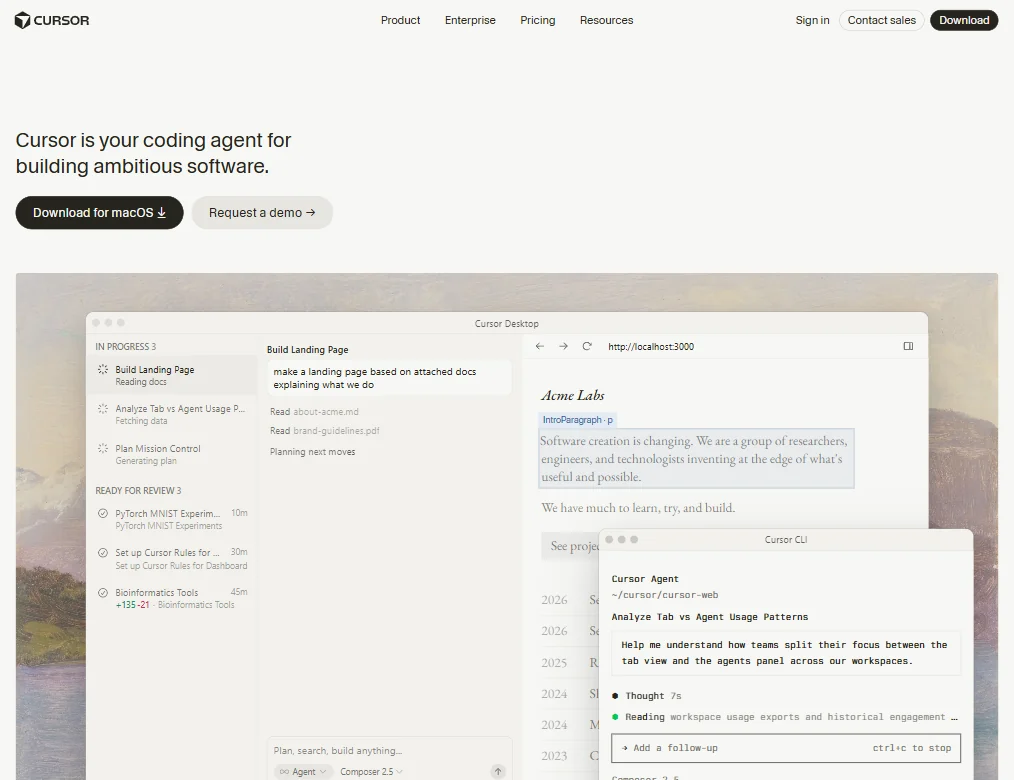1014x780 pixels.
Task: Open the Composer 2.5 model dropdown
Action: click(371, 772)
